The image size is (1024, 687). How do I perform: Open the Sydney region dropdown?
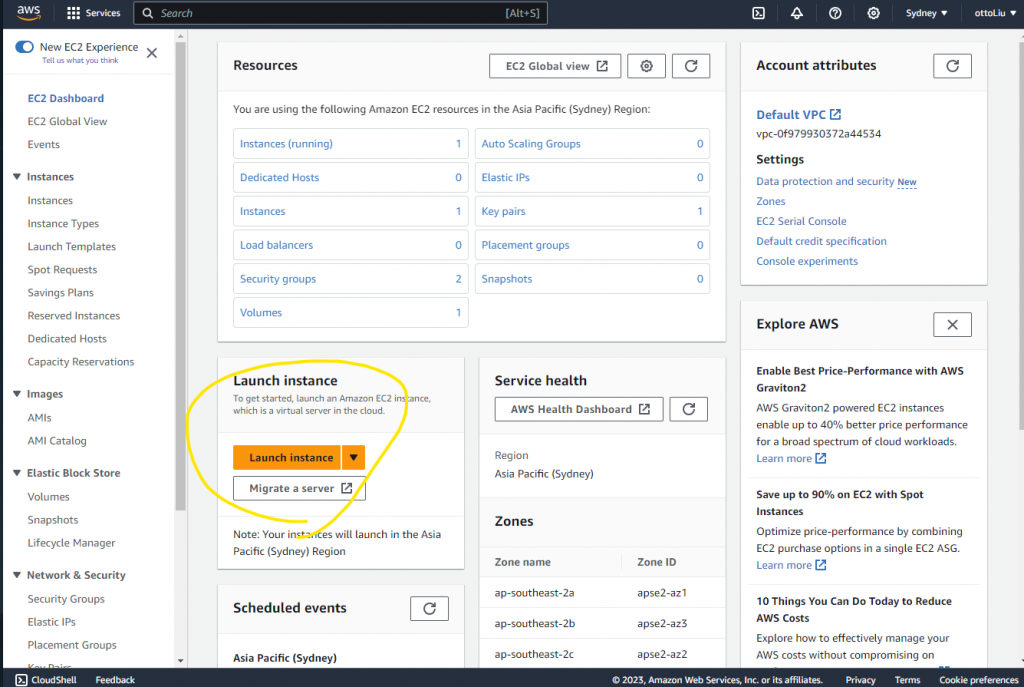pyautogui.click(x=926, y=13)
